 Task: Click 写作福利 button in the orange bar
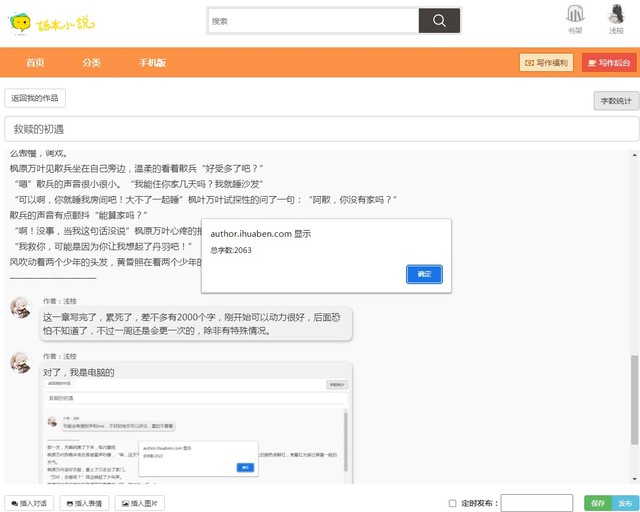[x=546, y=63]
